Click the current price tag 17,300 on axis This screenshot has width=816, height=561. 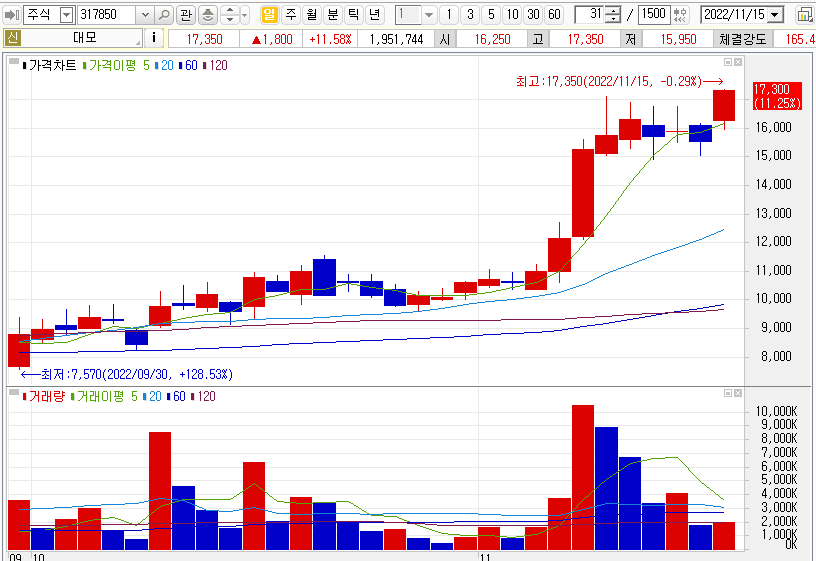coord(777,96)
